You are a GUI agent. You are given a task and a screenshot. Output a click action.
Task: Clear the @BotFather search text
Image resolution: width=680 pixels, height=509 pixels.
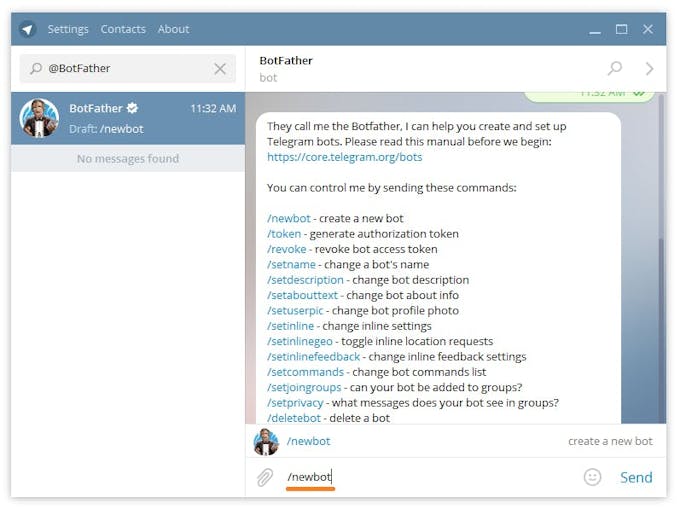[220, 68]
